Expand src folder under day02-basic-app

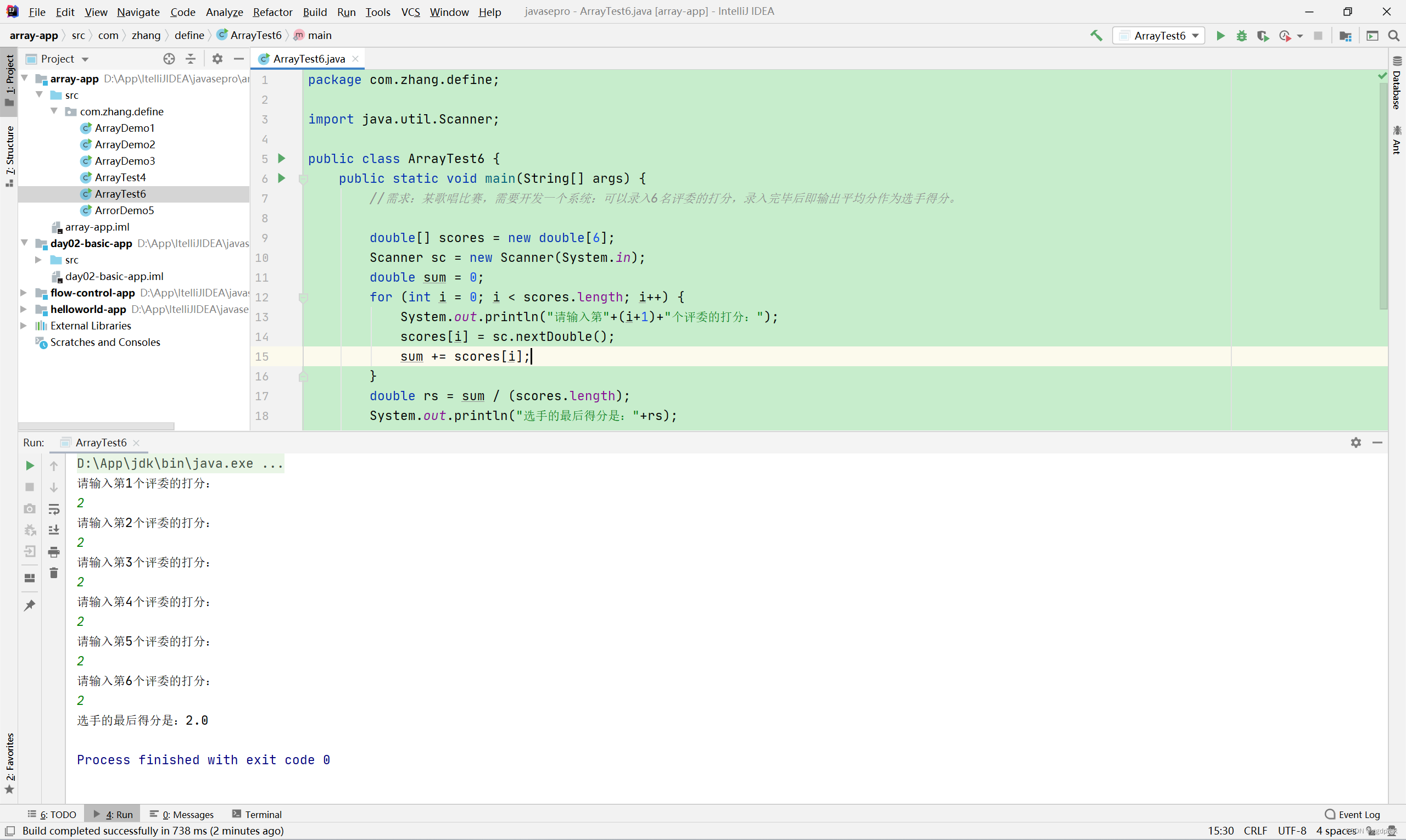tap(39, 260)
